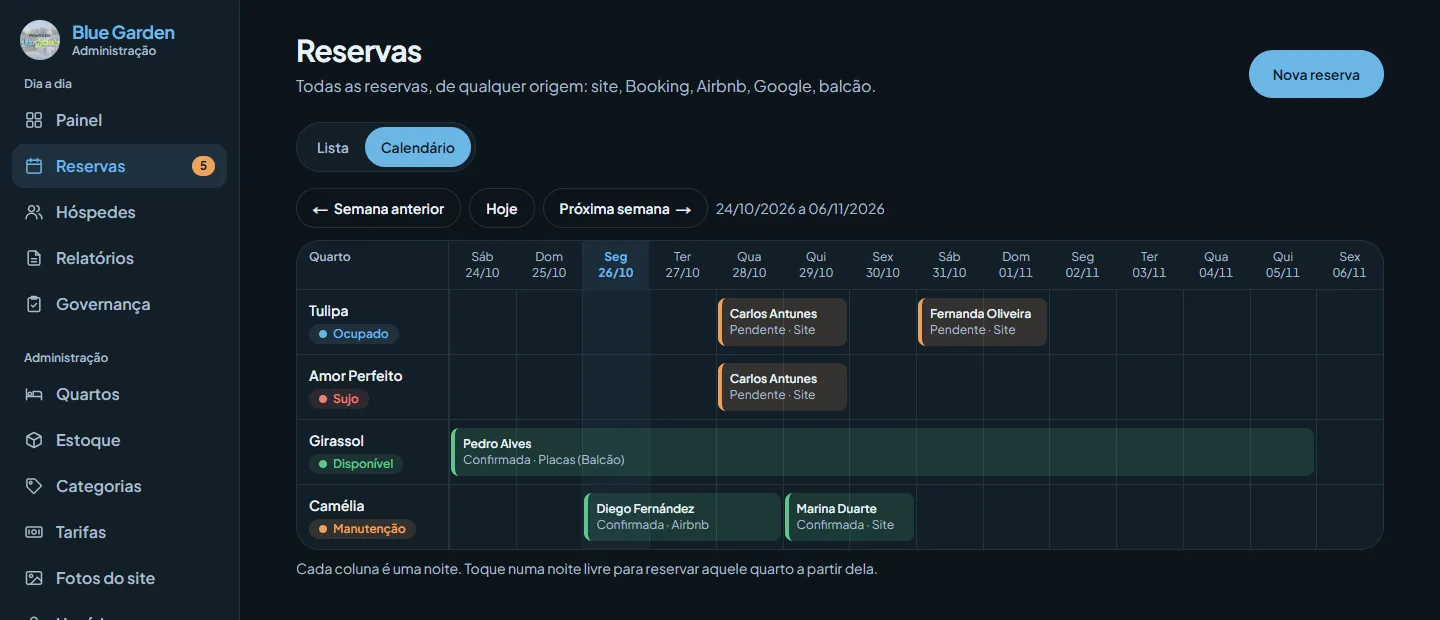Click the Hóspedes people icon
Screen dimensions: 1440x620
pyautogui.click(x=34, y=212)
